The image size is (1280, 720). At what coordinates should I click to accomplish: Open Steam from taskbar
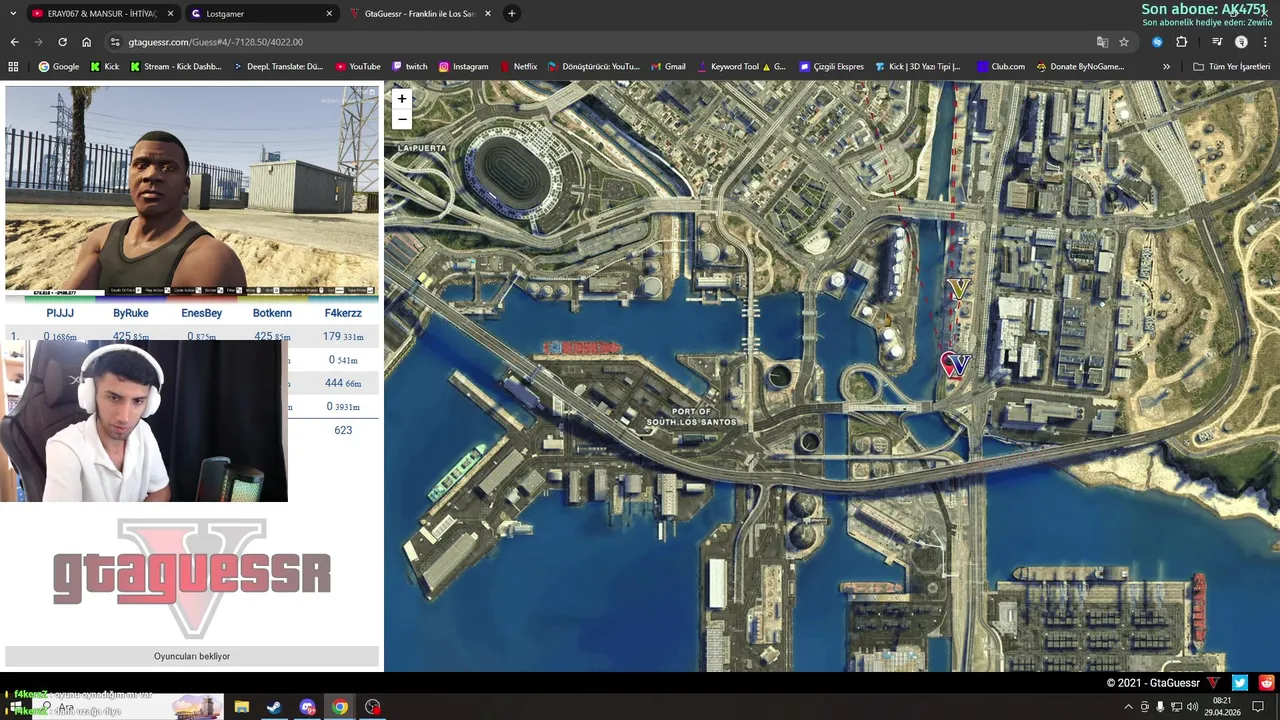click(273, 707)
